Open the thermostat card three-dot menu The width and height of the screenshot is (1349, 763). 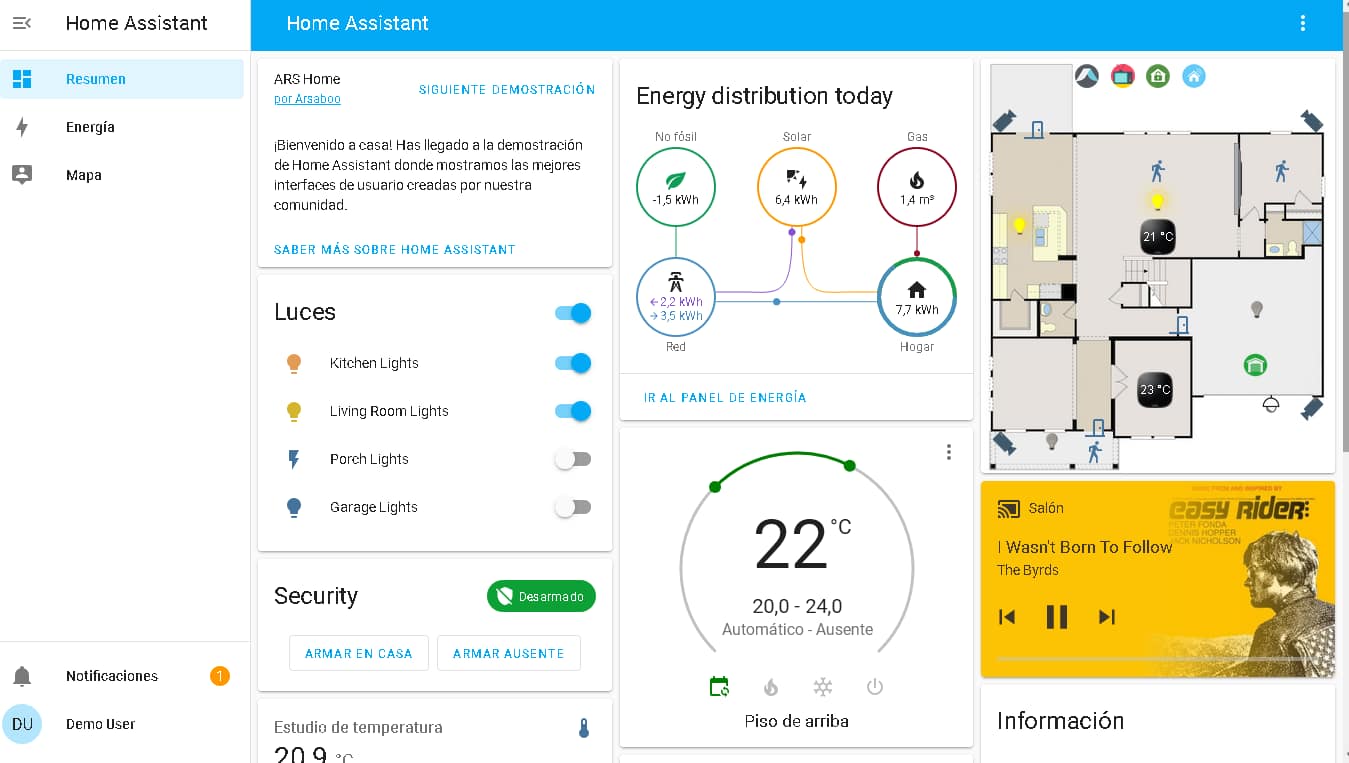click(949, 453)
